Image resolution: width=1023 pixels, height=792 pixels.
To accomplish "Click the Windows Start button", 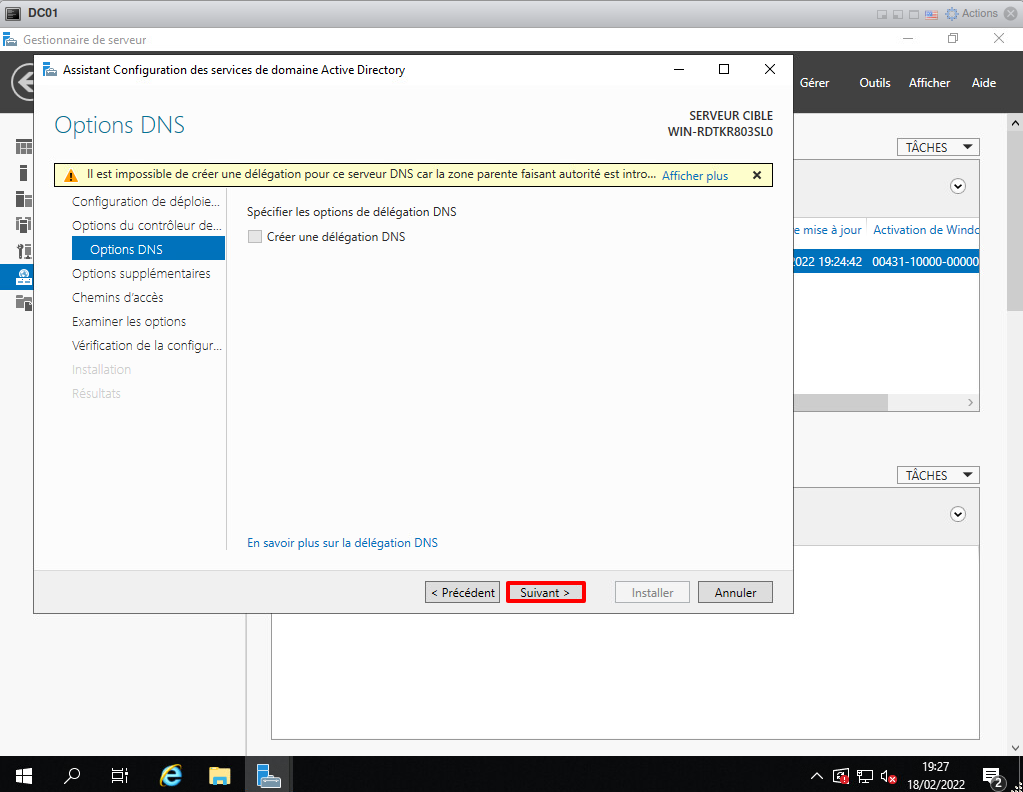I will point(24,774).
